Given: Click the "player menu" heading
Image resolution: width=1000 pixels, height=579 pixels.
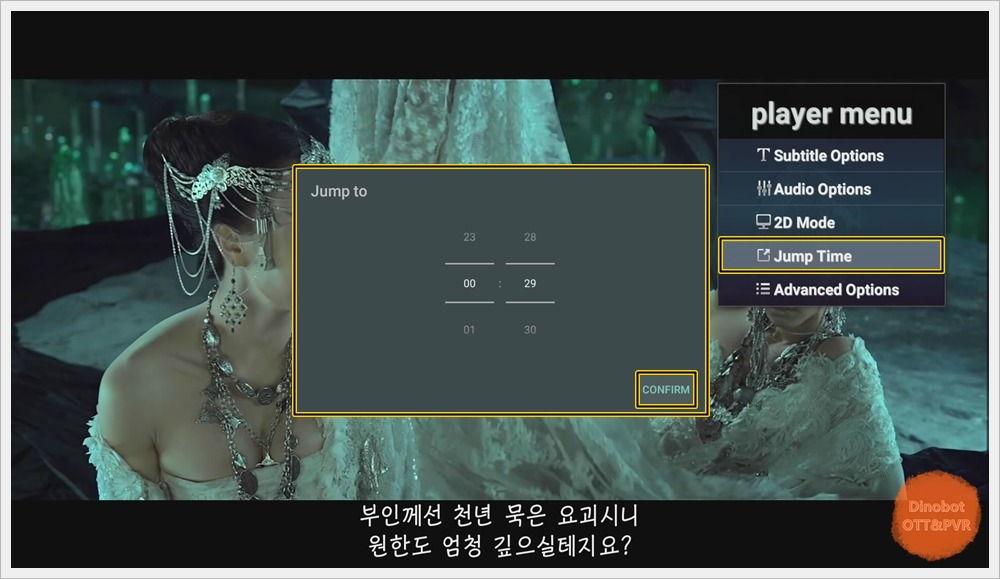Looking at the screenshot, I should pos(832,115).
